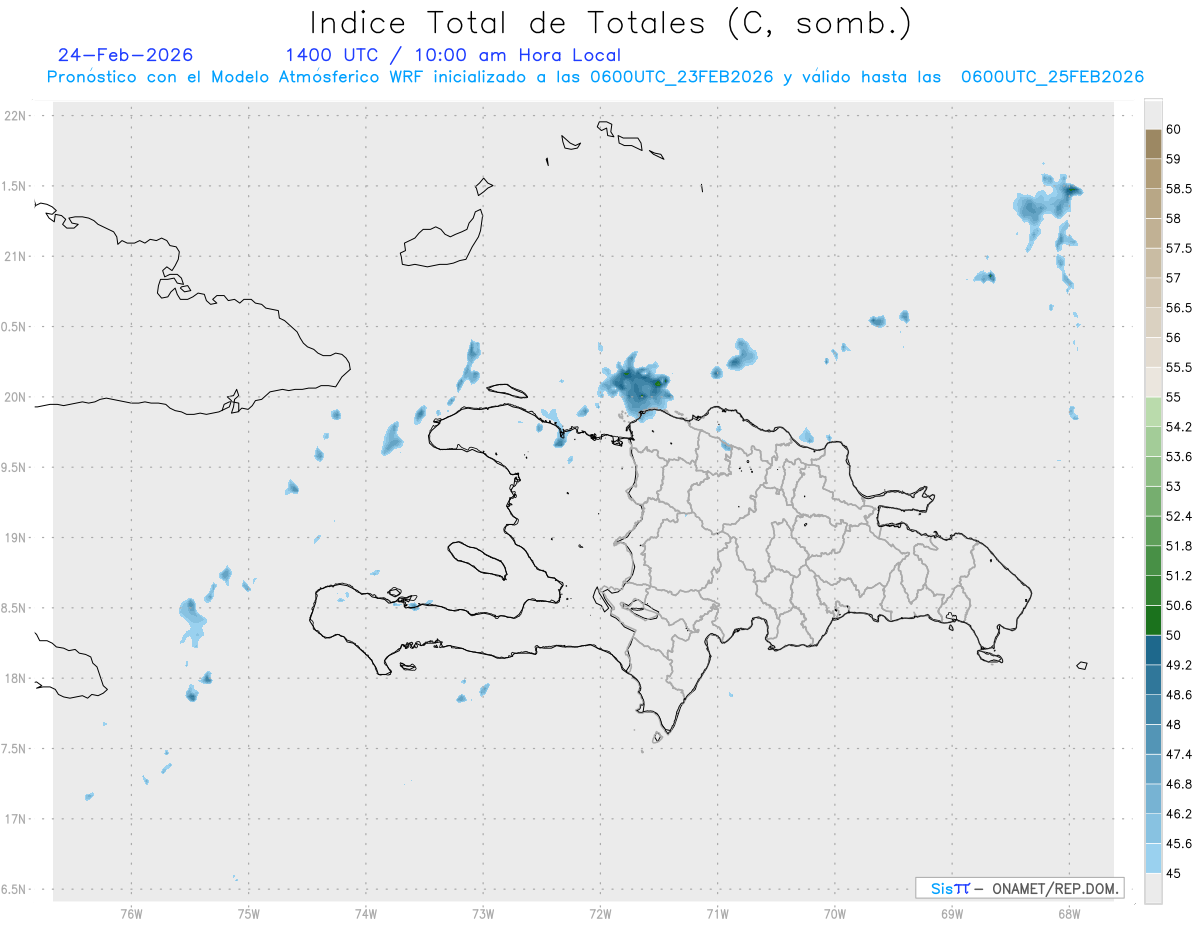Pick the dark brown swatch between 59 and 60

tap(1153, 144)
